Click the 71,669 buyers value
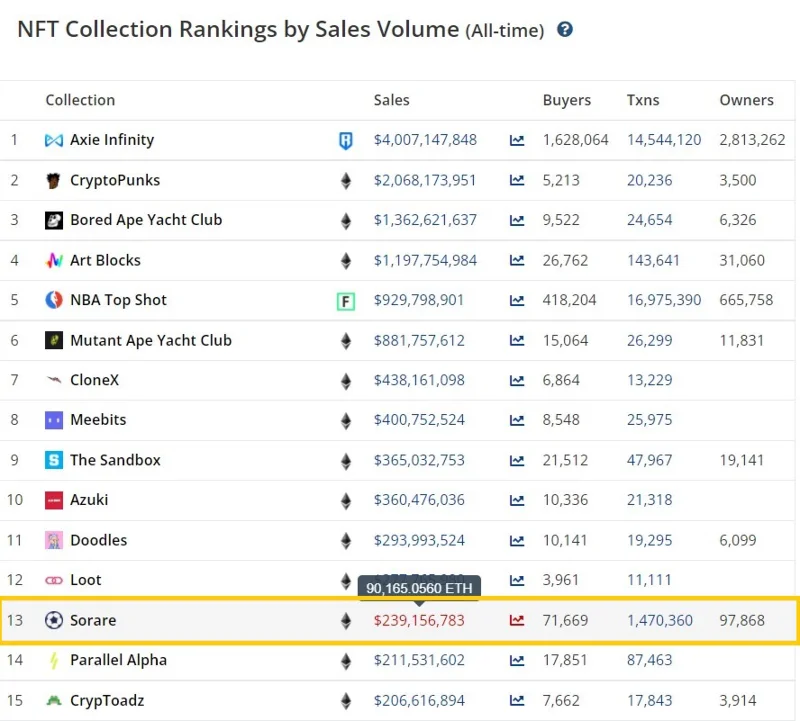Image resolution: width=800 pixels, height=721 pixels. pyautogui.click(x=565, y=620)
